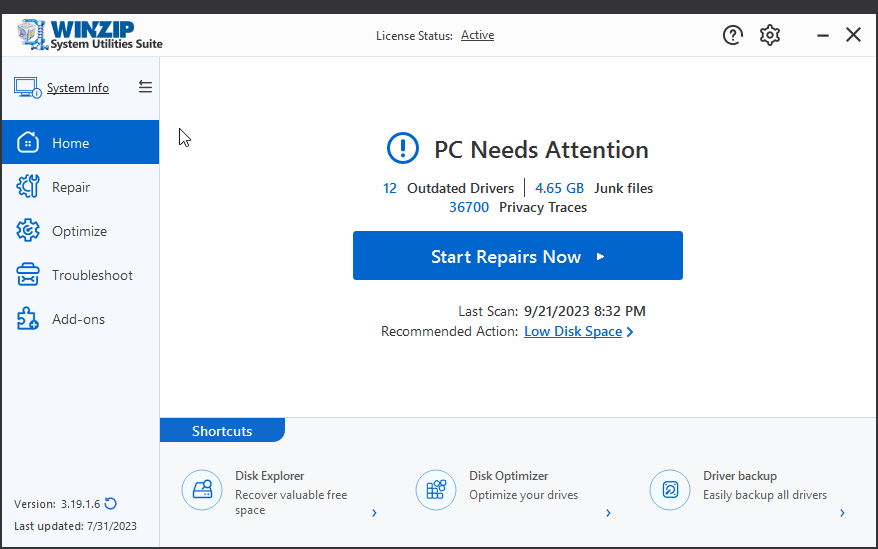Open the Add-ons section
The height and width of the screenshot is (549, 878).
point(78,319)
